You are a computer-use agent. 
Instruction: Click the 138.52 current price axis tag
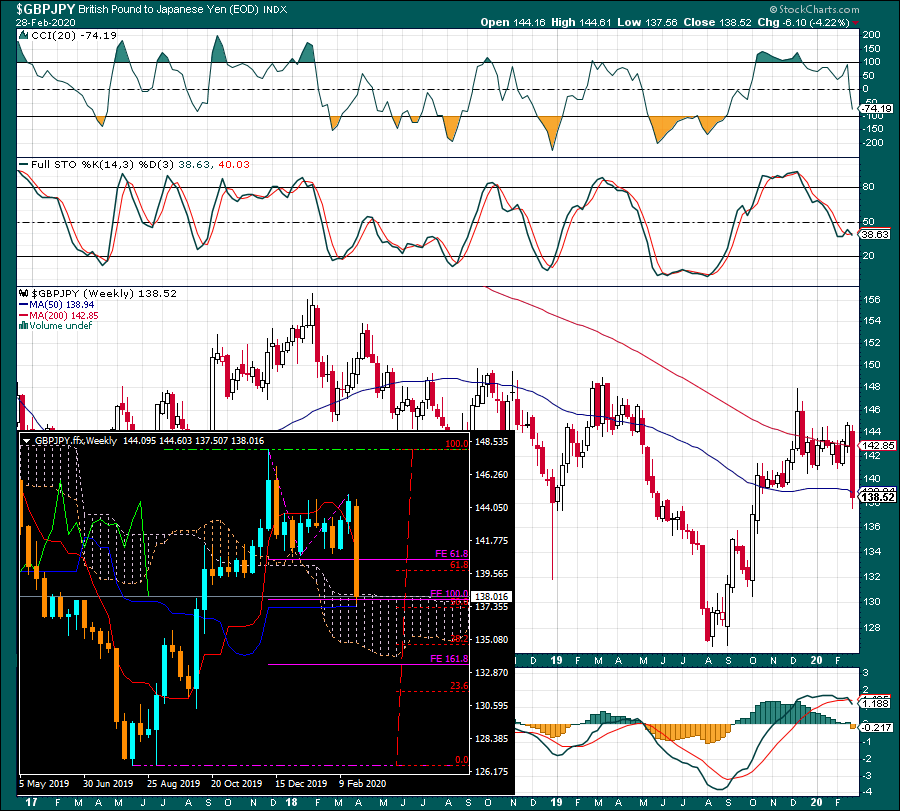[x=878, y=497]
